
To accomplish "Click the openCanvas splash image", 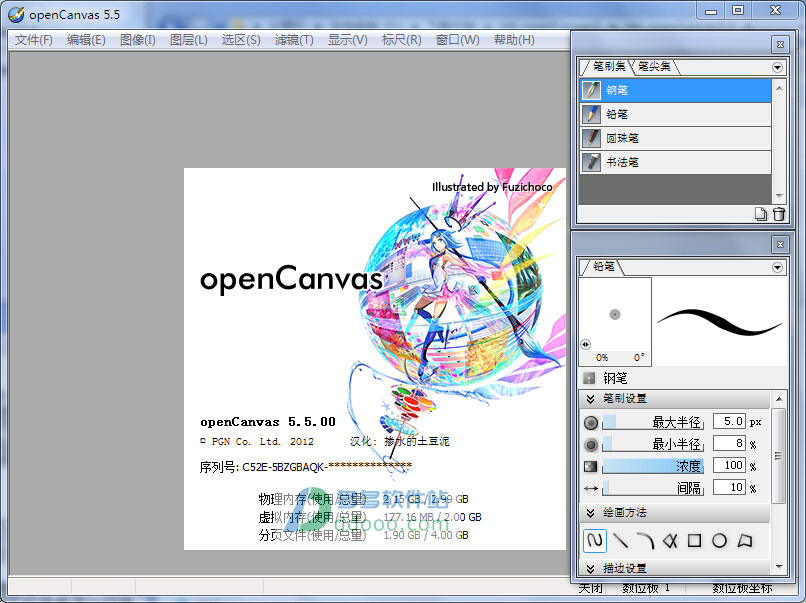I will [375, 359].
